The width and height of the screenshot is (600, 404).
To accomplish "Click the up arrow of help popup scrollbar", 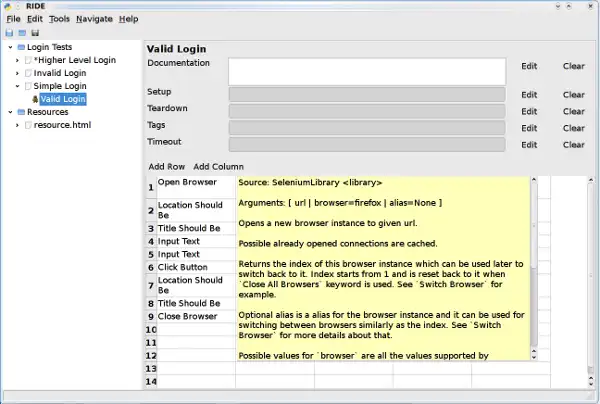I will click(534, 179).
